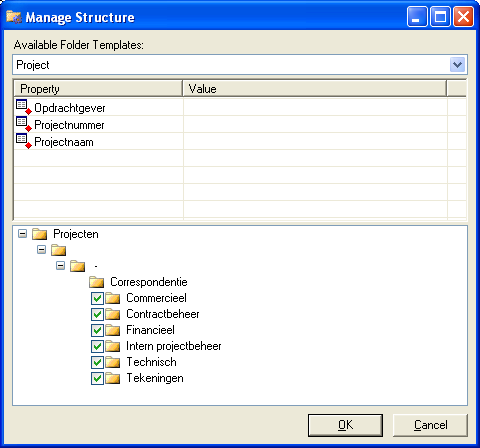The width and height of the screenshot is (480, 448).
Task: Click the Technisch folder icon
Action: point(113,362)
